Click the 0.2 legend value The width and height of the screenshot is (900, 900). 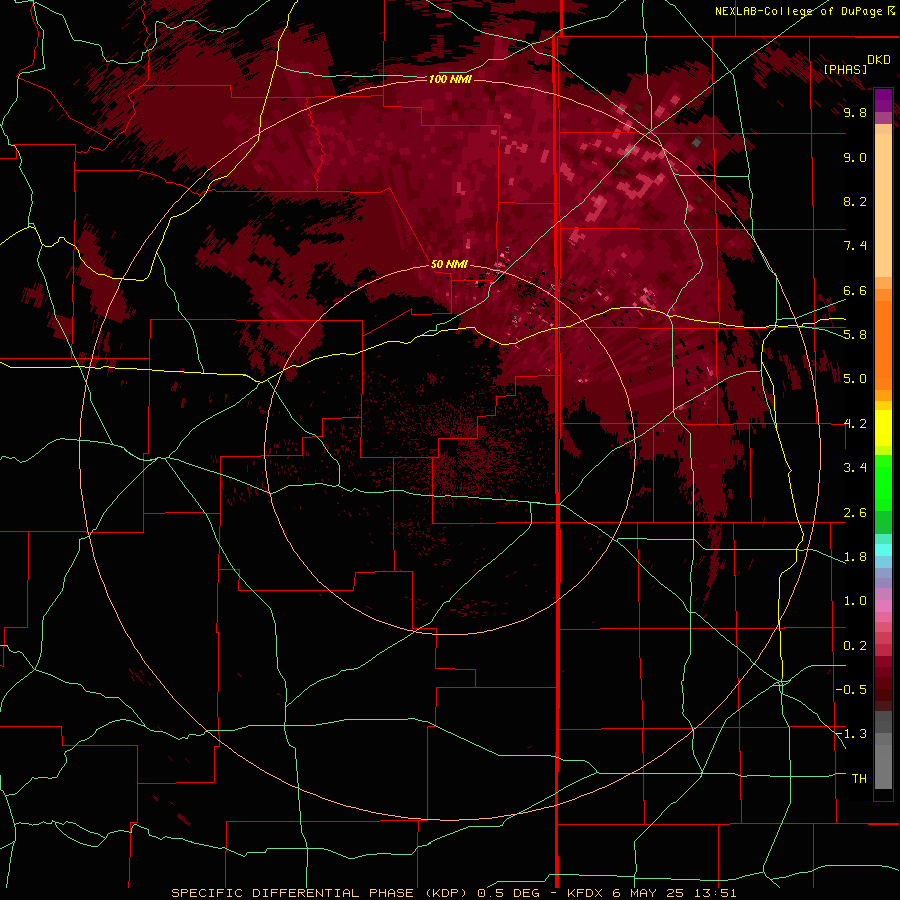click(855, 646)
